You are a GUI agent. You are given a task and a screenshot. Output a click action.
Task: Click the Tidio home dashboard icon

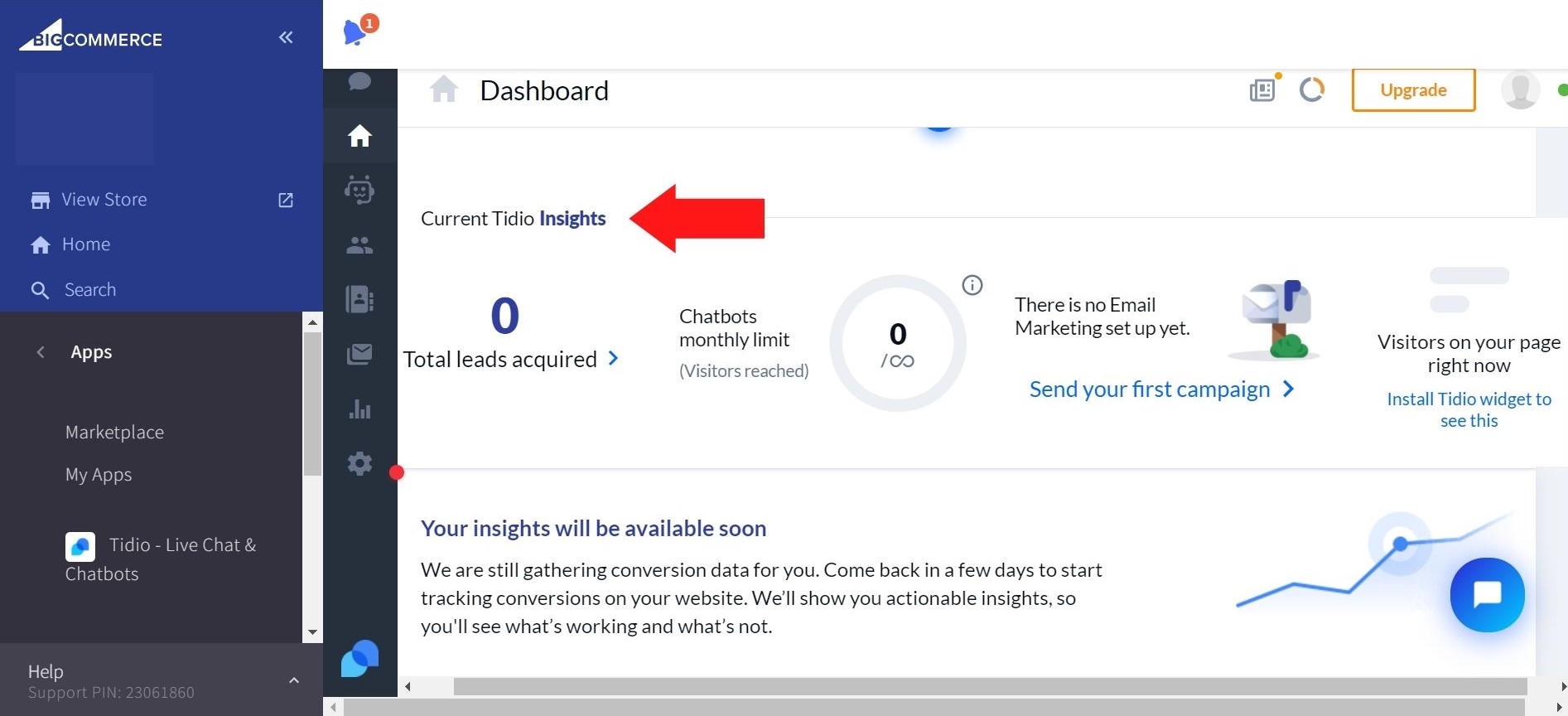click(x=359, y=135)
